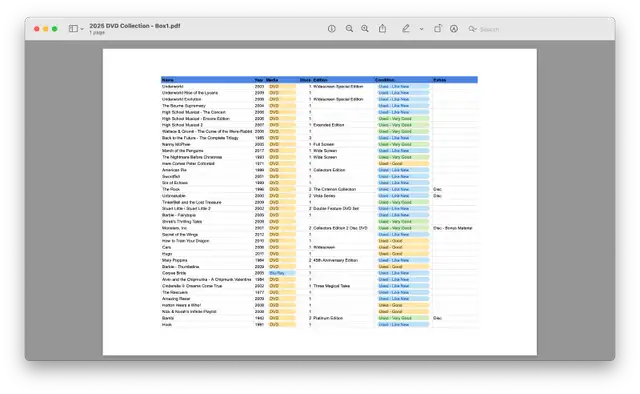Click the '2025 DVD Collection - Box1.pdf' title
The image size is (640, 394).
[x=135, y=26]
